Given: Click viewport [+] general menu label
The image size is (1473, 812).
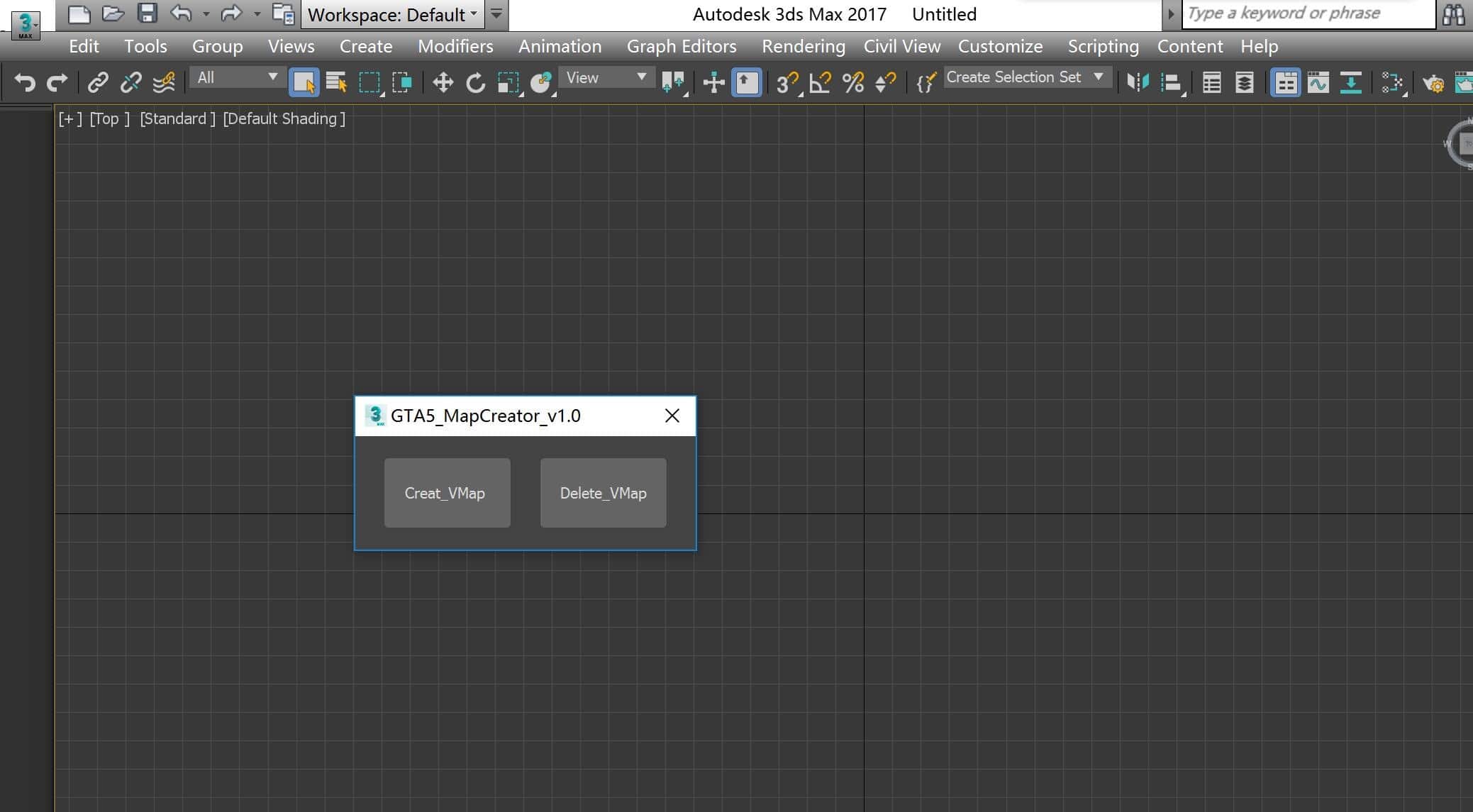Looking at the screenshot, I should (70, 118).
